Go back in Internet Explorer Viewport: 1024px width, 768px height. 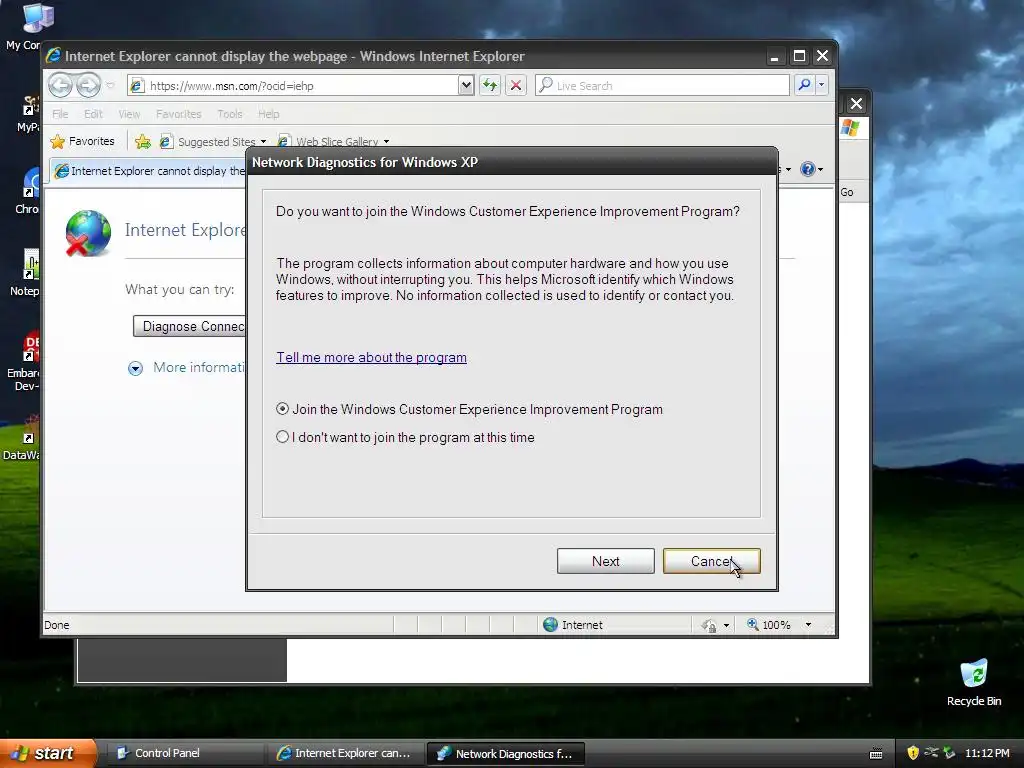60,85
